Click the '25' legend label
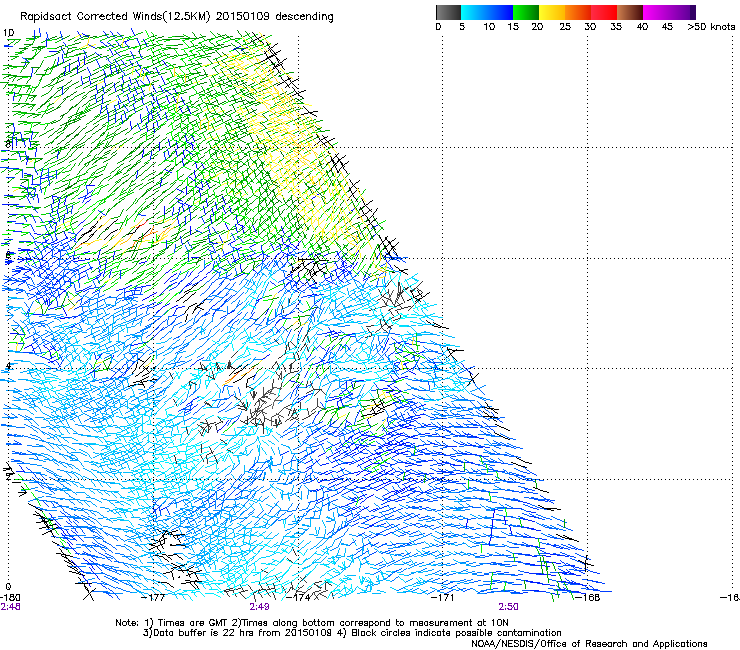Viewport: 740px width, 650px height. pos(565,27)
